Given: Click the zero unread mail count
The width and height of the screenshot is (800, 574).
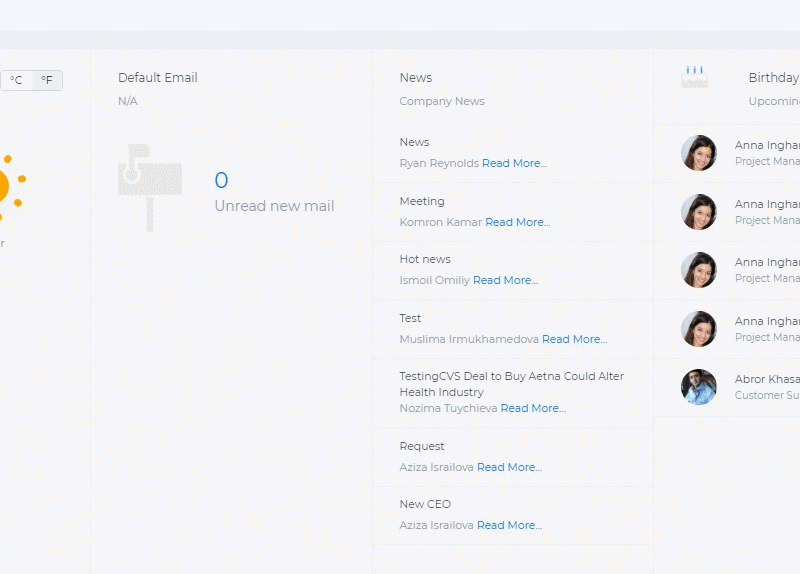Looking at the screenshot, I should (x=221, y=180).
